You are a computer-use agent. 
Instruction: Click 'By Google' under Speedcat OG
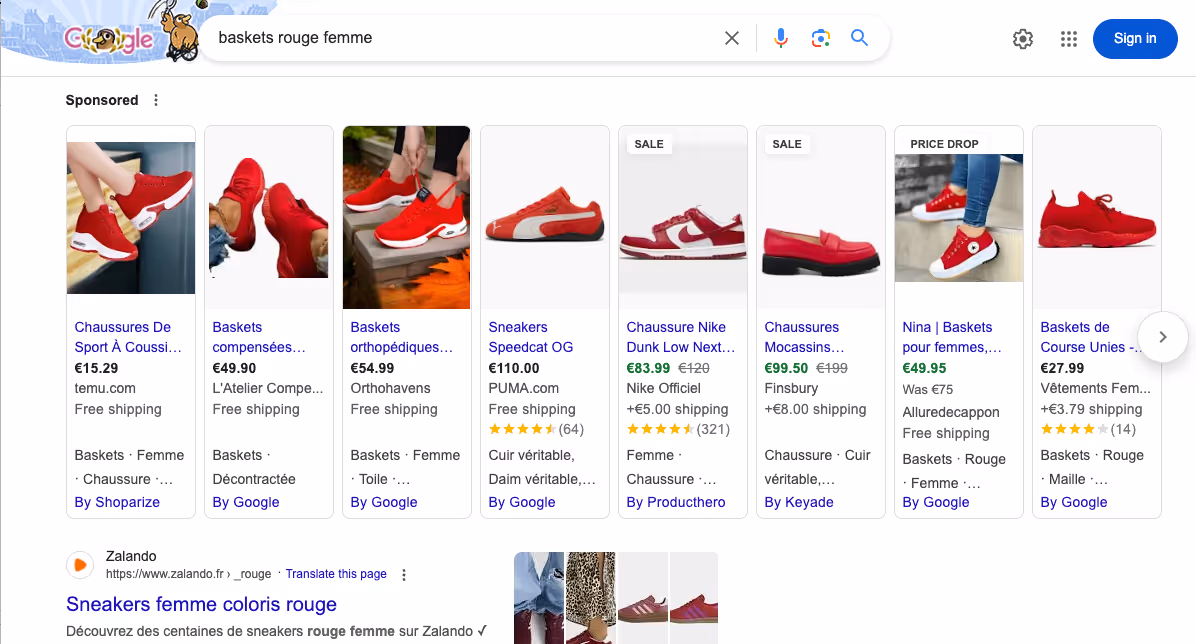[x=522, y=502]
